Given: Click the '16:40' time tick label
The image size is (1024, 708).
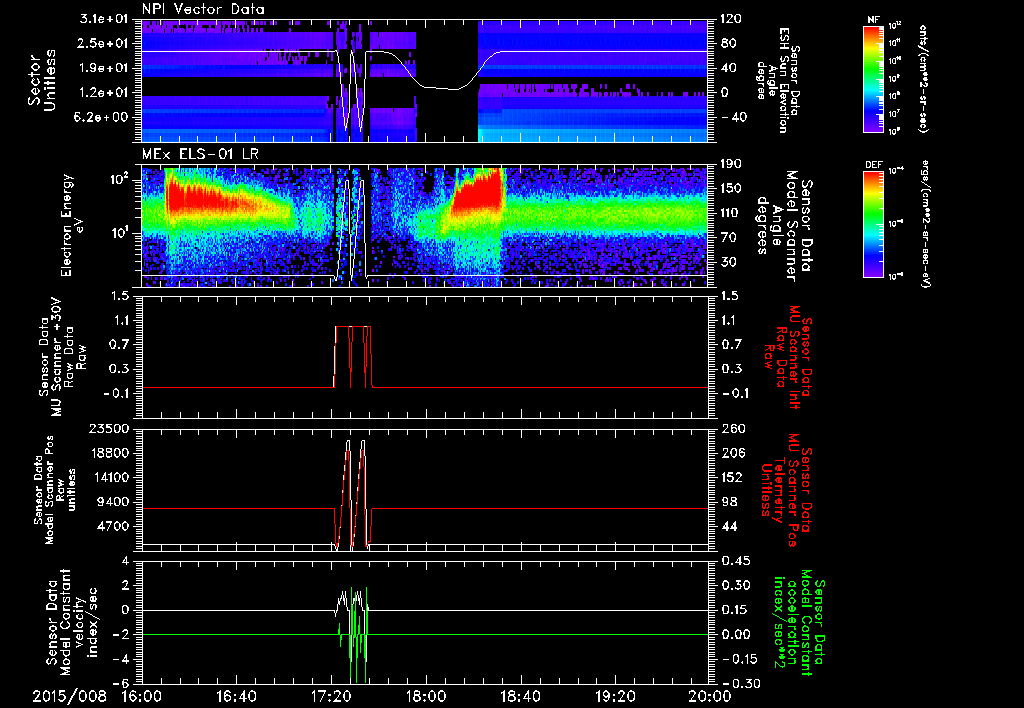Looking at the screenshot, I should 236,696.
